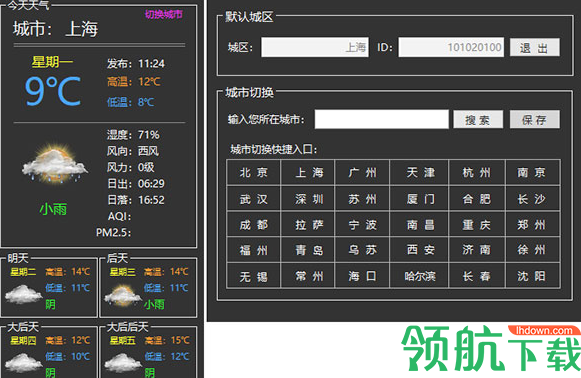This screenshot has width=581, height=378.
Task: Select 合肥 city shortcut
Action: (x=477, y=199)
